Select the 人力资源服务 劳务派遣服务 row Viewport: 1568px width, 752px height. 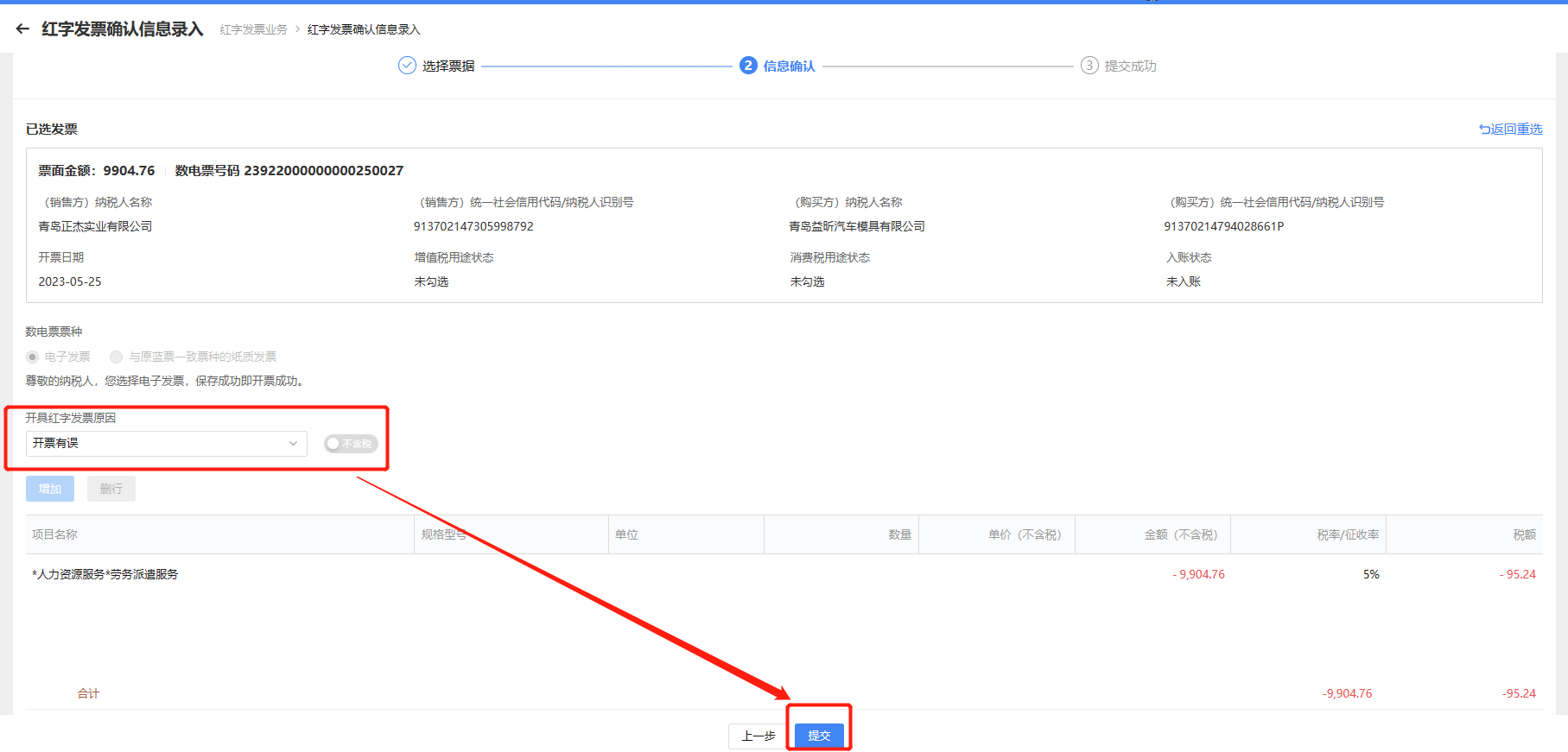(105, 574)
